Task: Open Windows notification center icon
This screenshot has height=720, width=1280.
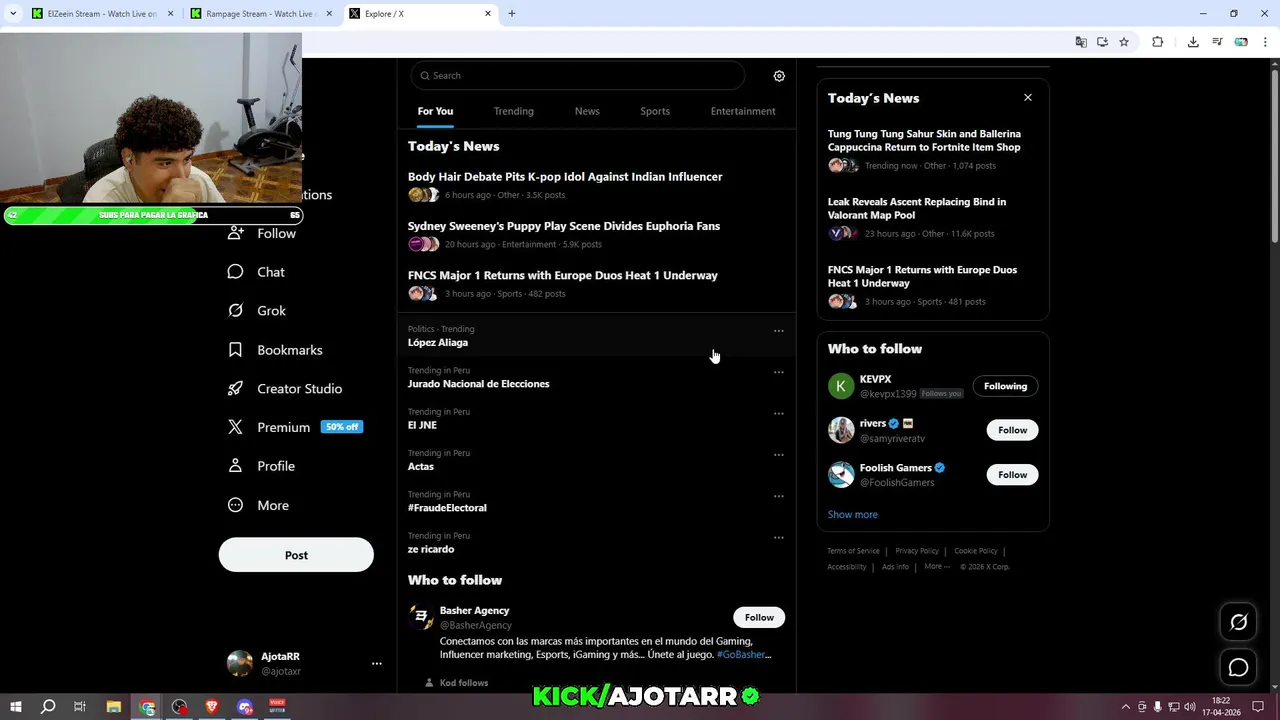Action: click(x=1258, y=707)
